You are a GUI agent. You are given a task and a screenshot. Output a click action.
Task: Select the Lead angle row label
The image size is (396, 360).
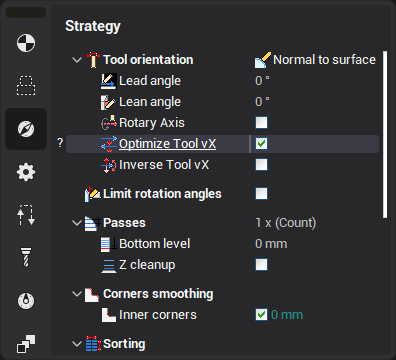coord(150,81)
